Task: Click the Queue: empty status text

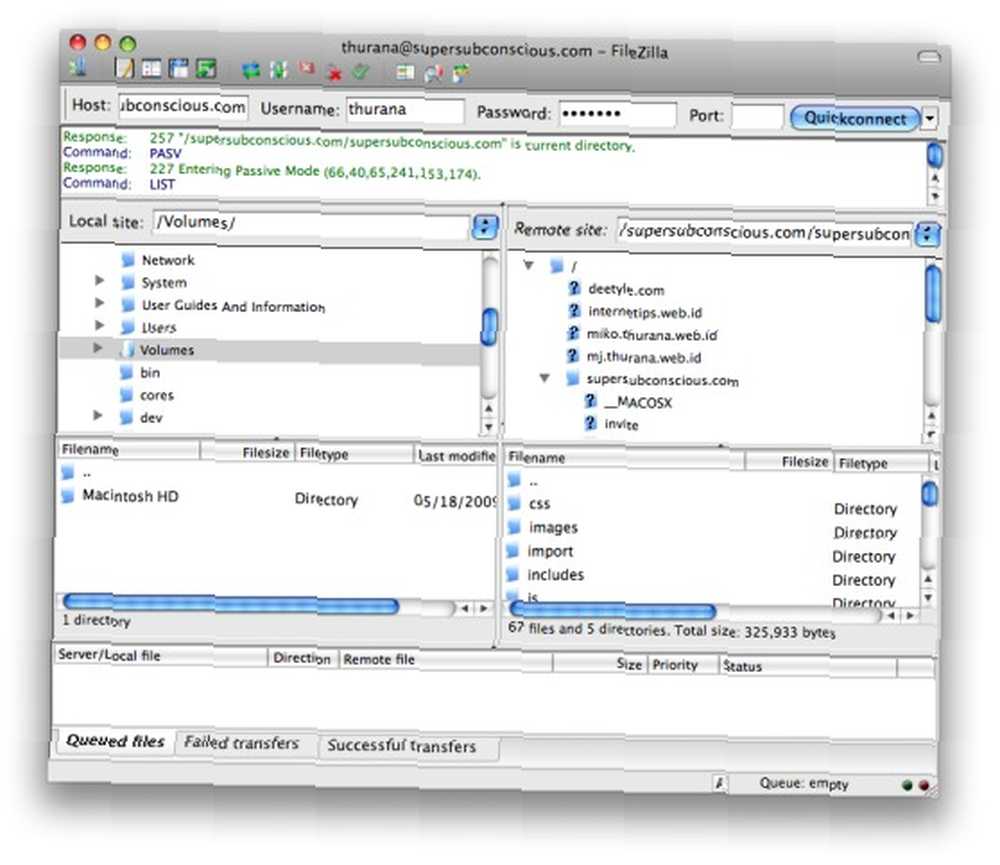Action: point(804,783)
